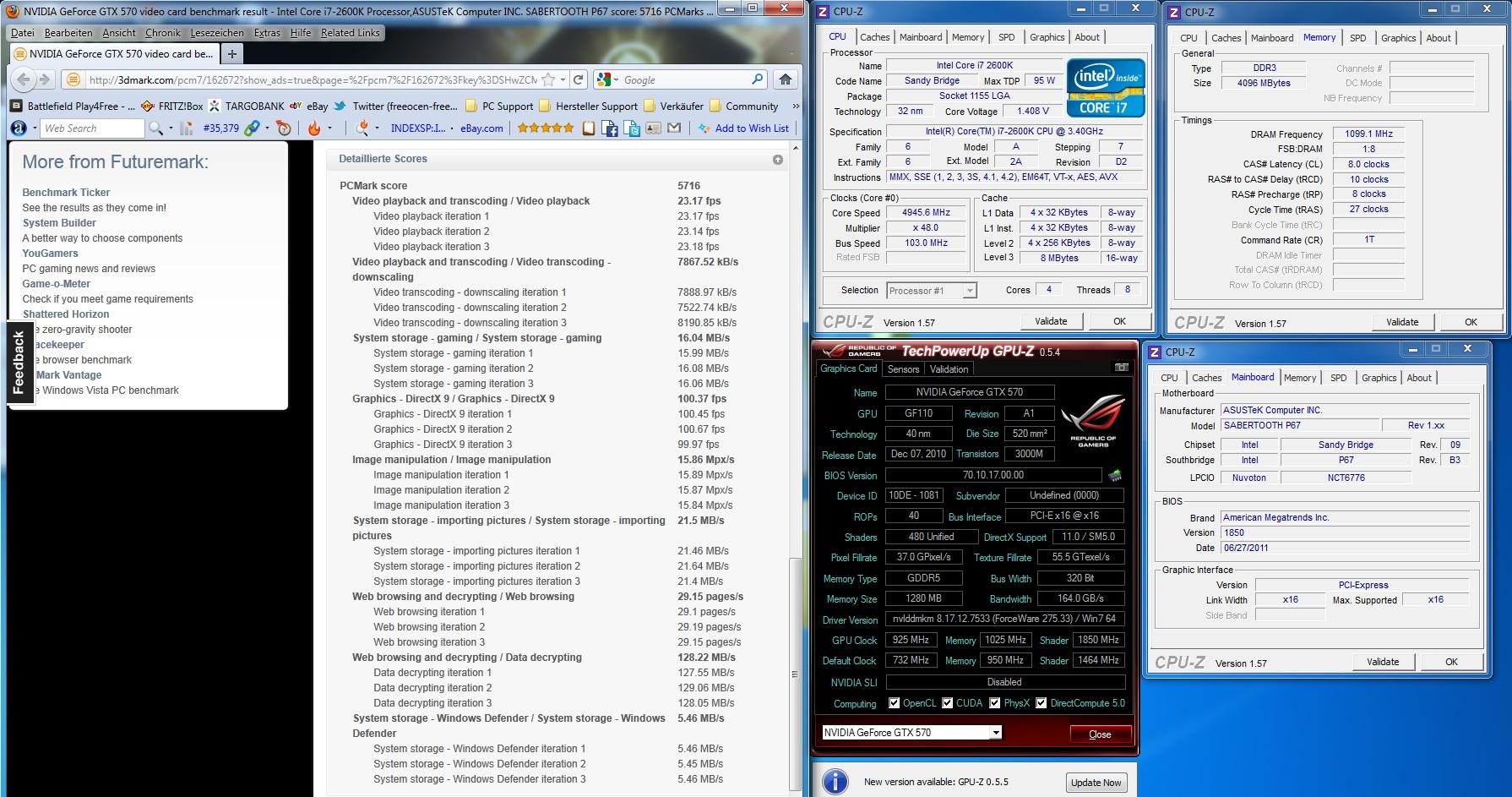This screenshot has height=797, width=1512.
Task: Open the Processor #1 selection dropdown
Action: tap(969, 291)
